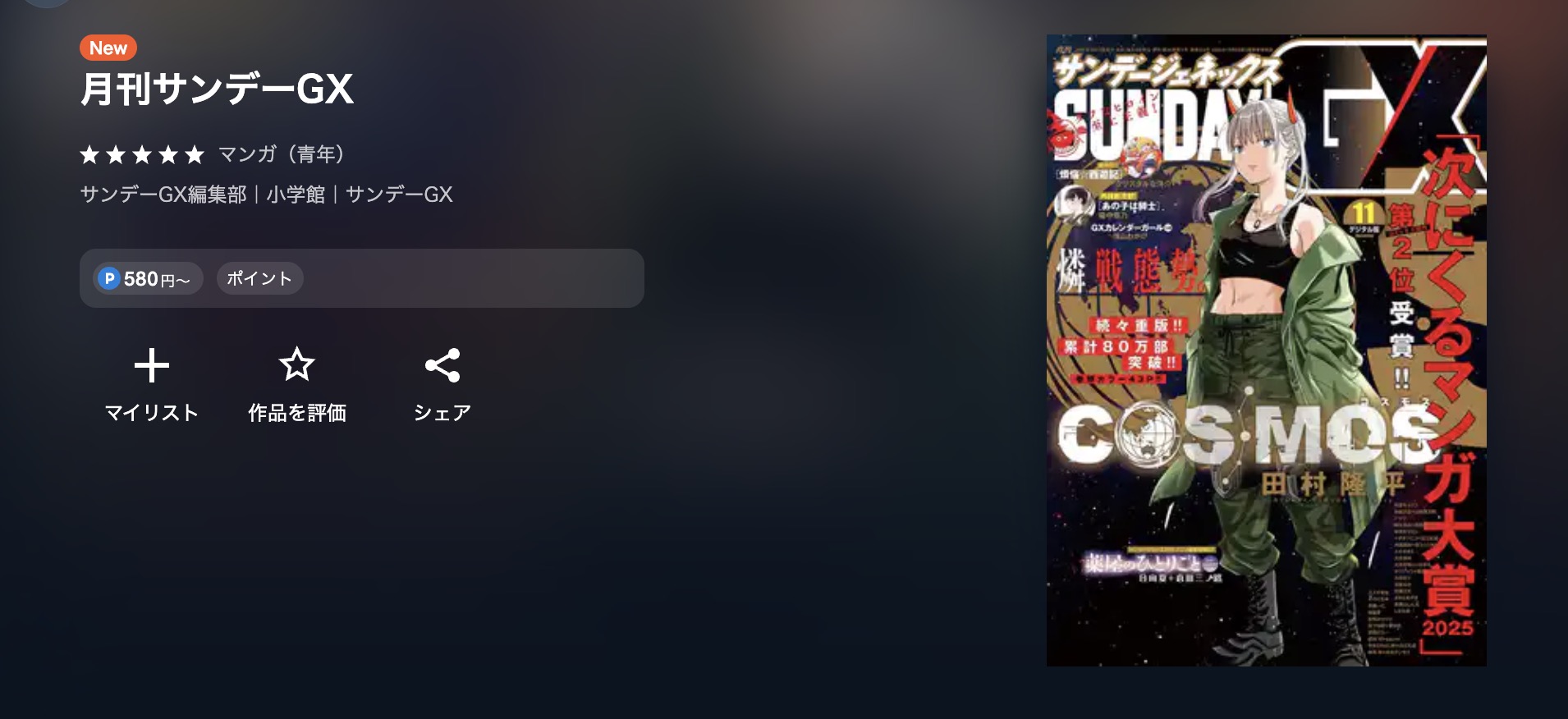
Task: Click the 月刊サンデーGX title heading
Action: 217,89
